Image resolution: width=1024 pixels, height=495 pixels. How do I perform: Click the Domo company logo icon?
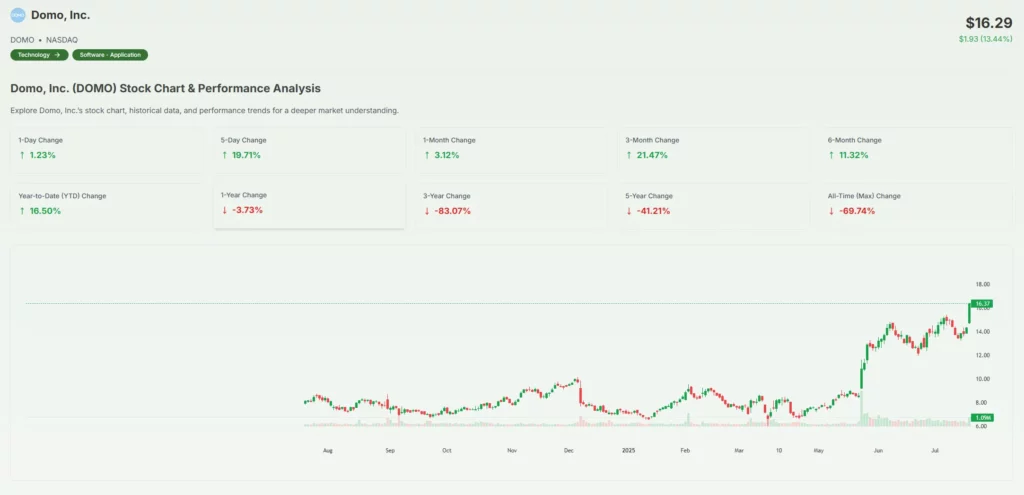tap(18, 15)
